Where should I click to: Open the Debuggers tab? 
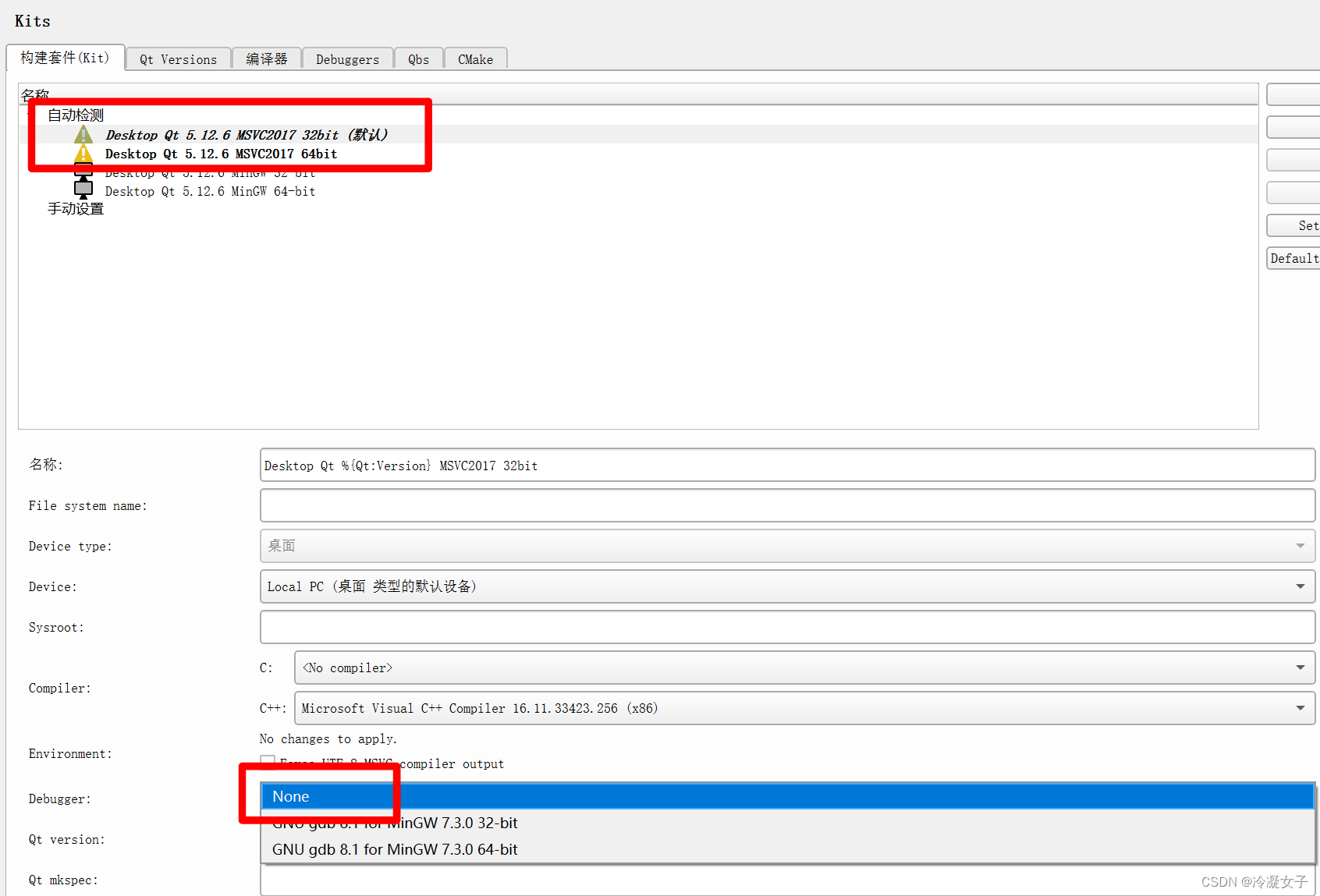pyautogui.click(x=347, y=59)
